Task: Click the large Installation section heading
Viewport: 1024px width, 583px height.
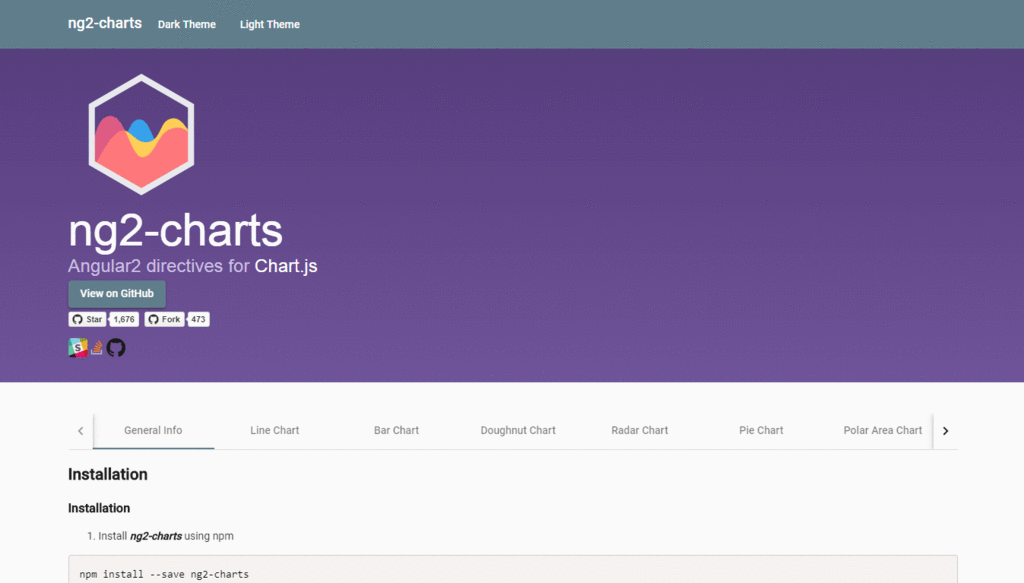Action: tap(108, 475)
